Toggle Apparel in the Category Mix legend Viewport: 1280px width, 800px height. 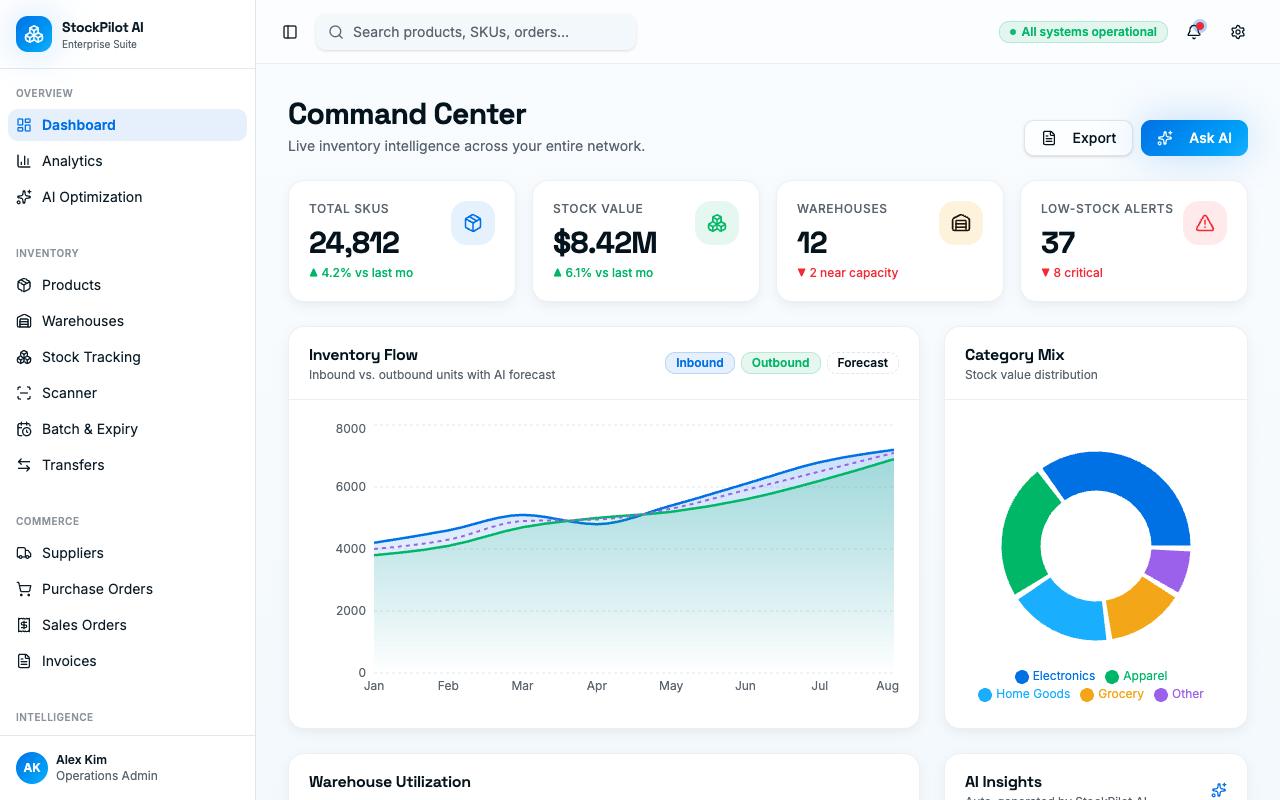click(x=1136, y=676)
